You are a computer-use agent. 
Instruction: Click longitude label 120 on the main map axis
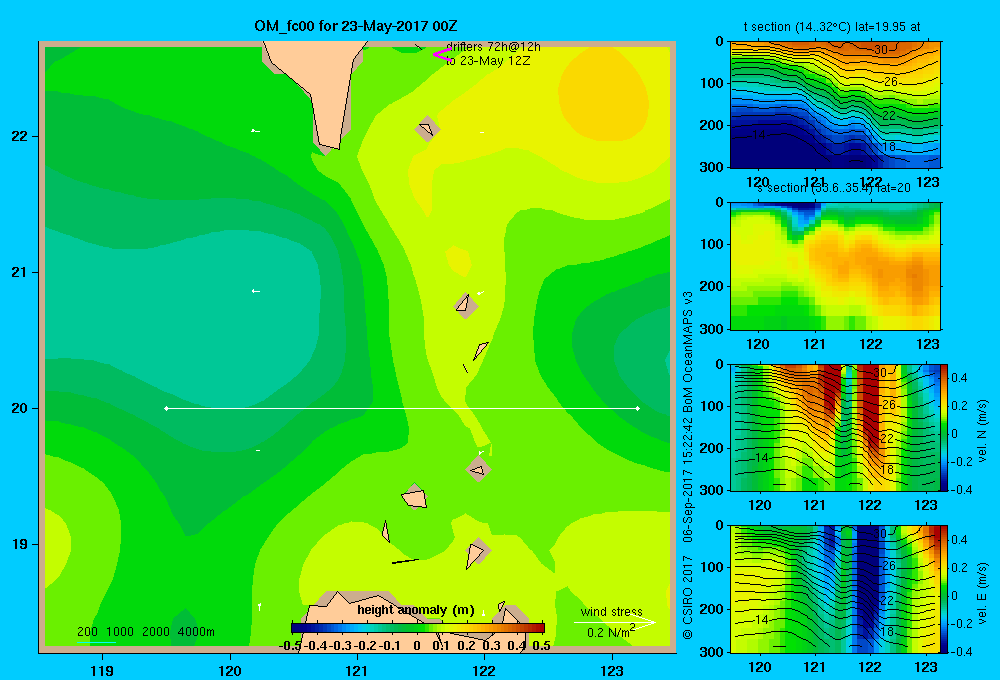(x=230, y=670)
